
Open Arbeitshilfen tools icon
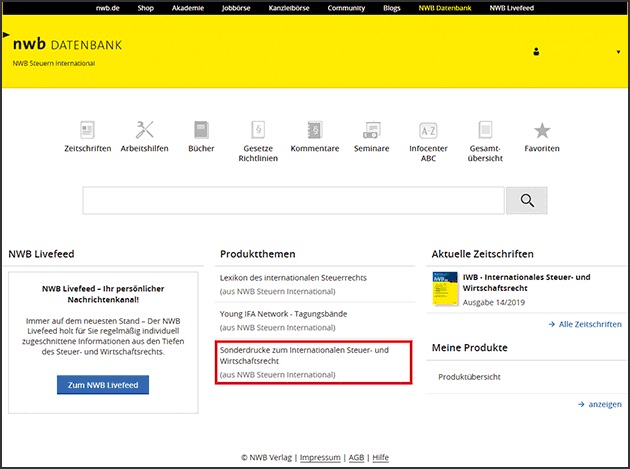point(144,130)
